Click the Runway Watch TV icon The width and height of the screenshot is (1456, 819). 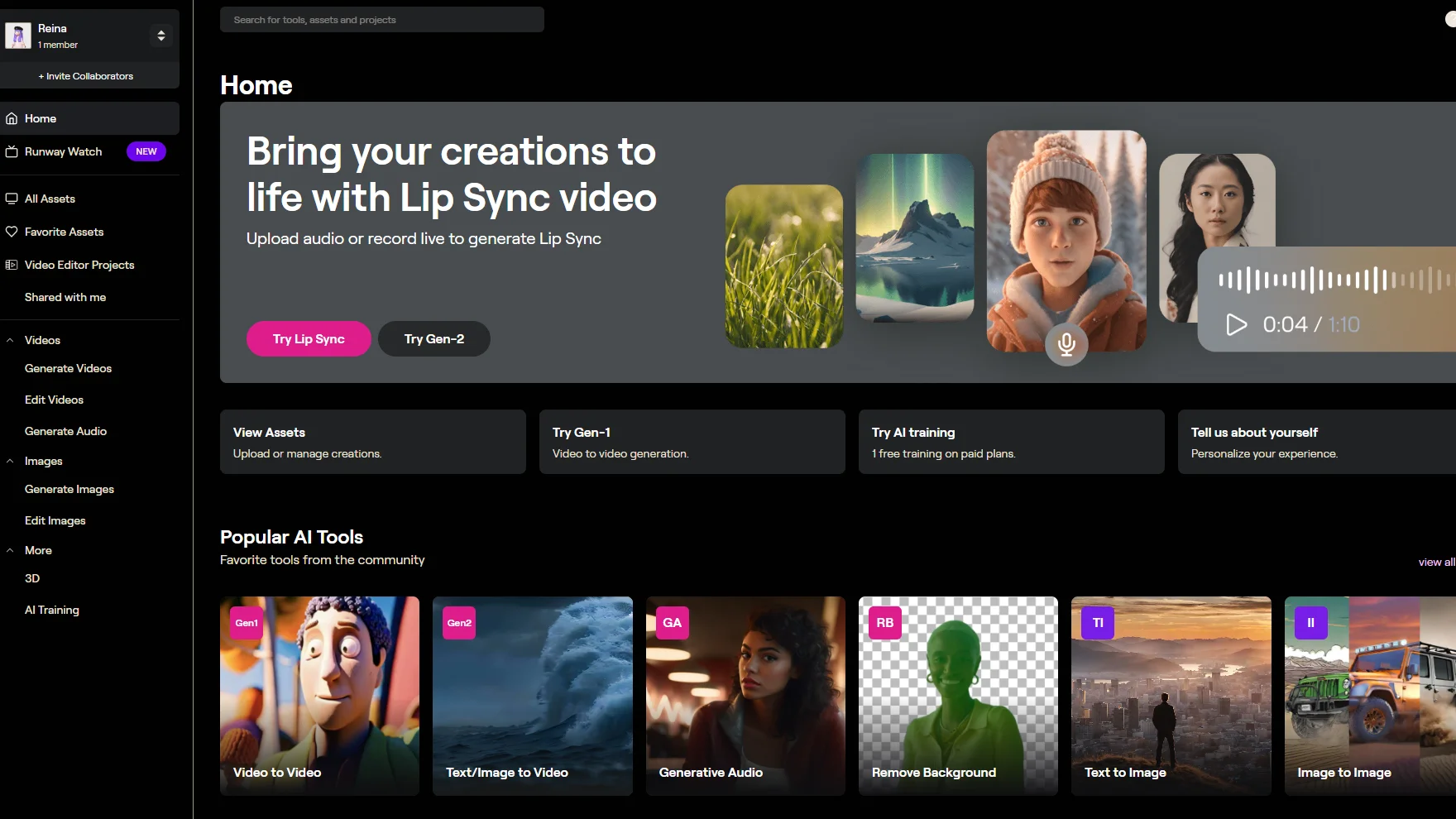click(x=12, y=151)
